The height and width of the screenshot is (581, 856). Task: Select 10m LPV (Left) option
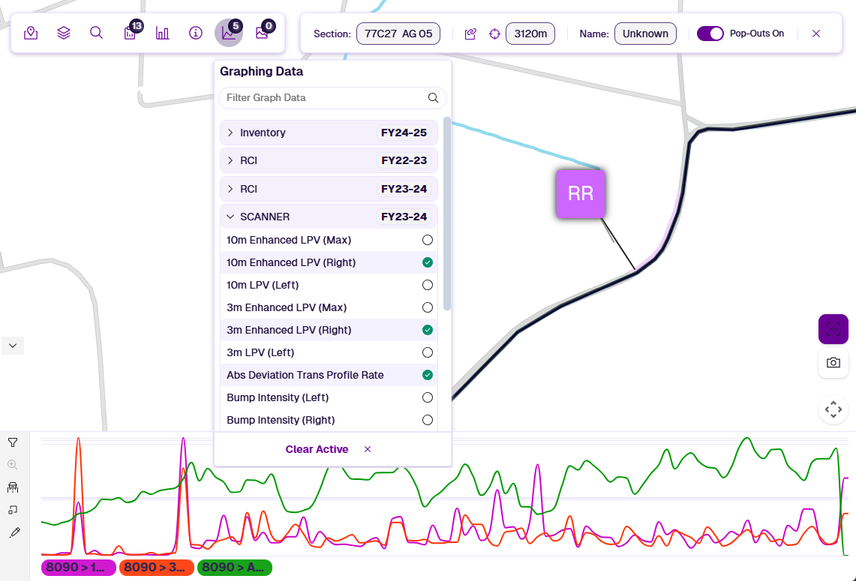click(x=427, y=285)
